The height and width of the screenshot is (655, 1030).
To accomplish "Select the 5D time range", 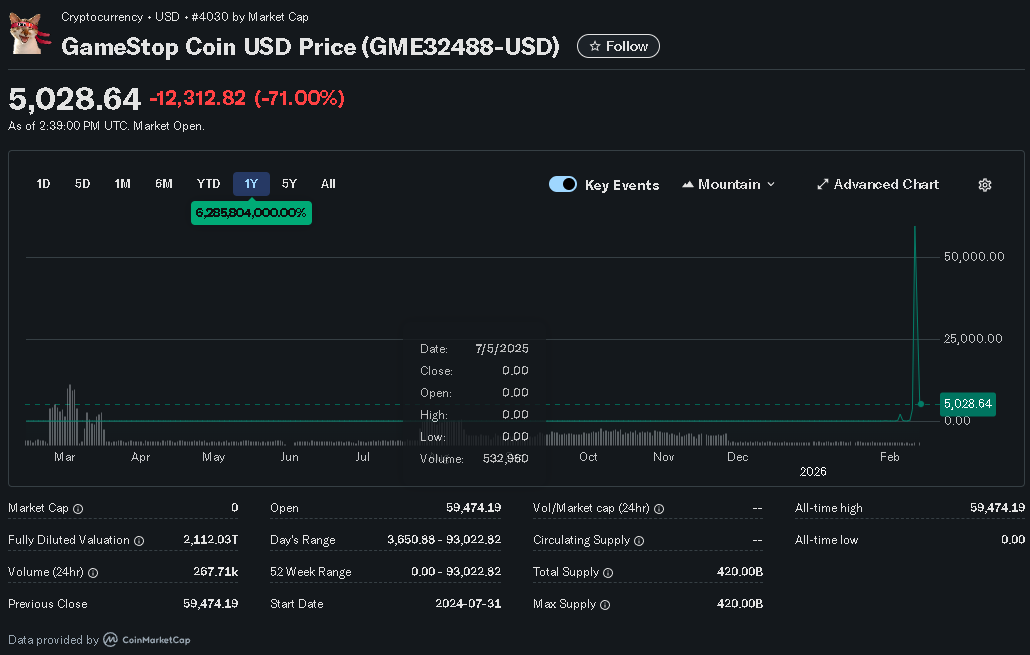I will click(x=82, y=184).
